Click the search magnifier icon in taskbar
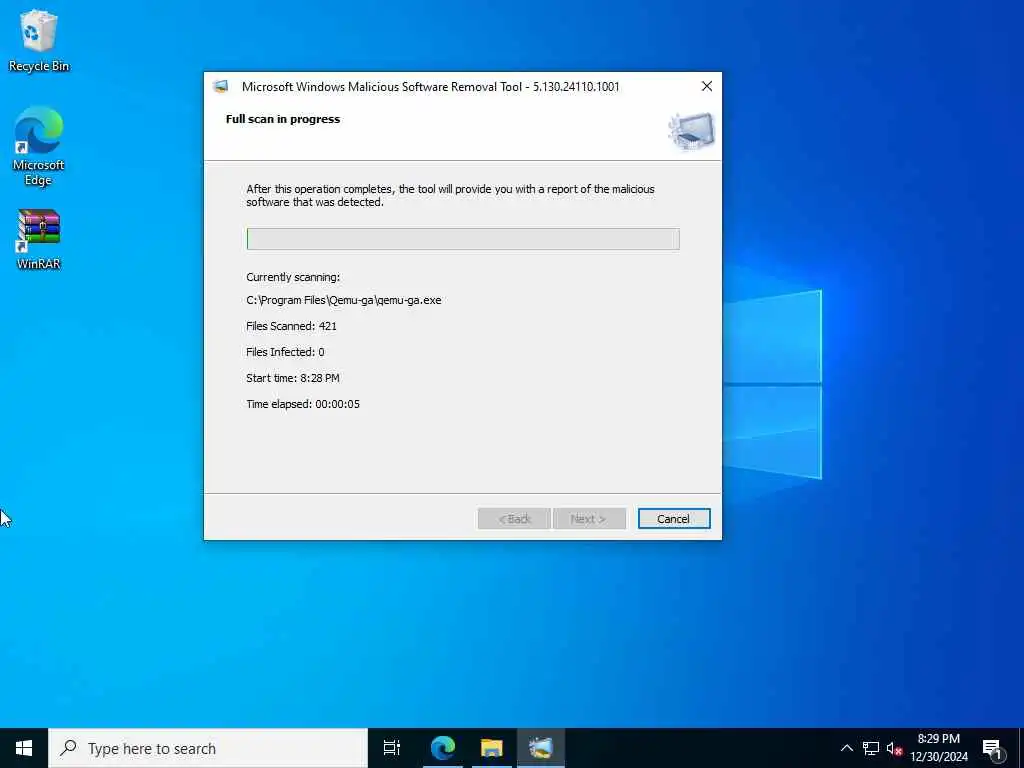 pyautogui.click(x=68, y=748)
